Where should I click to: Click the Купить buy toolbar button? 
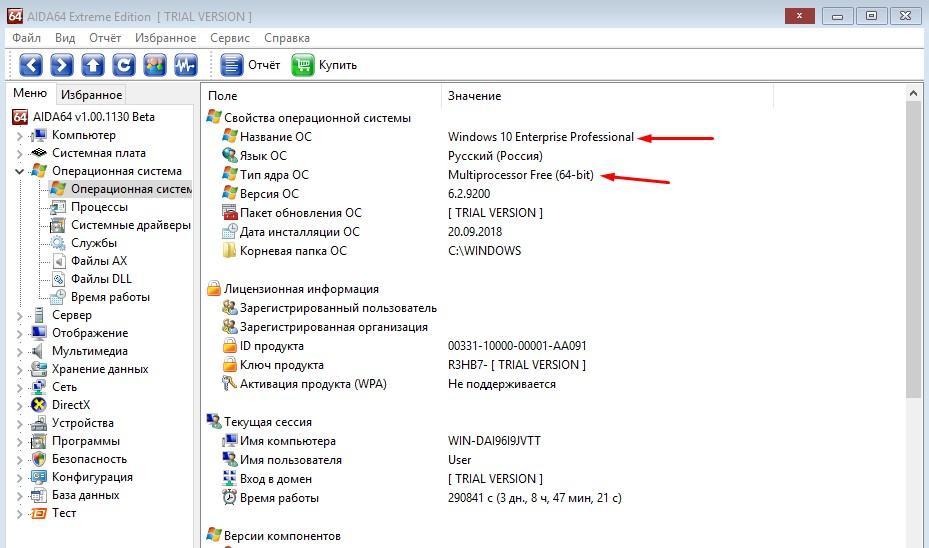click(x=324, y=65)
